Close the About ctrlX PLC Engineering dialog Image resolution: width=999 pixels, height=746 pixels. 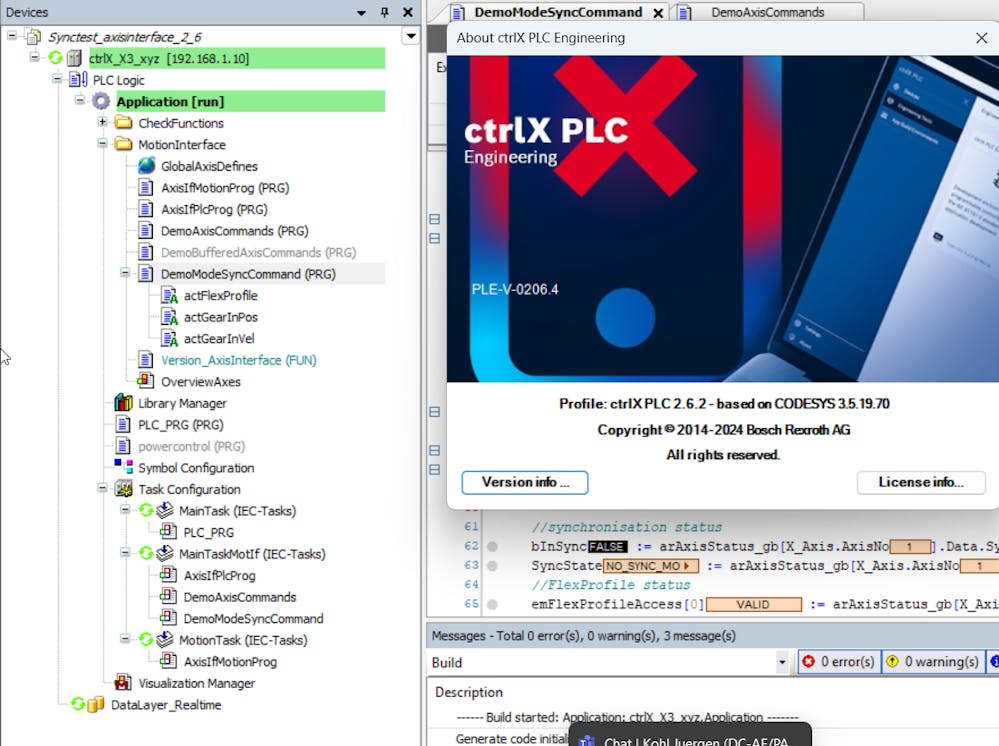981,38
